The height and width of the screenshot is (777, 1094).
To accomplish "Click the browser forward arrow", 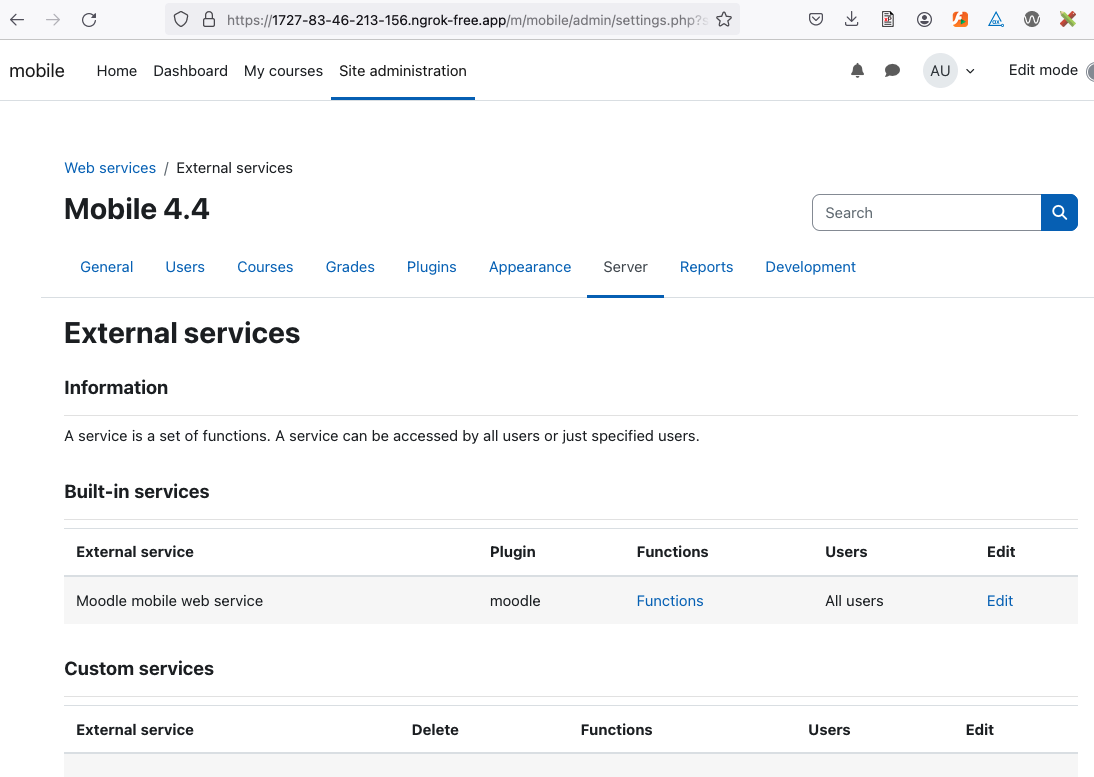I will coord(53,20).
